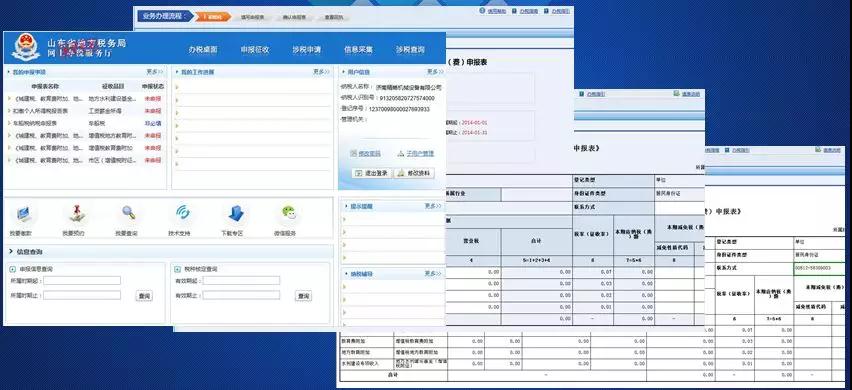
Task: Click the 退出登录 button
Action: point(372,173)
